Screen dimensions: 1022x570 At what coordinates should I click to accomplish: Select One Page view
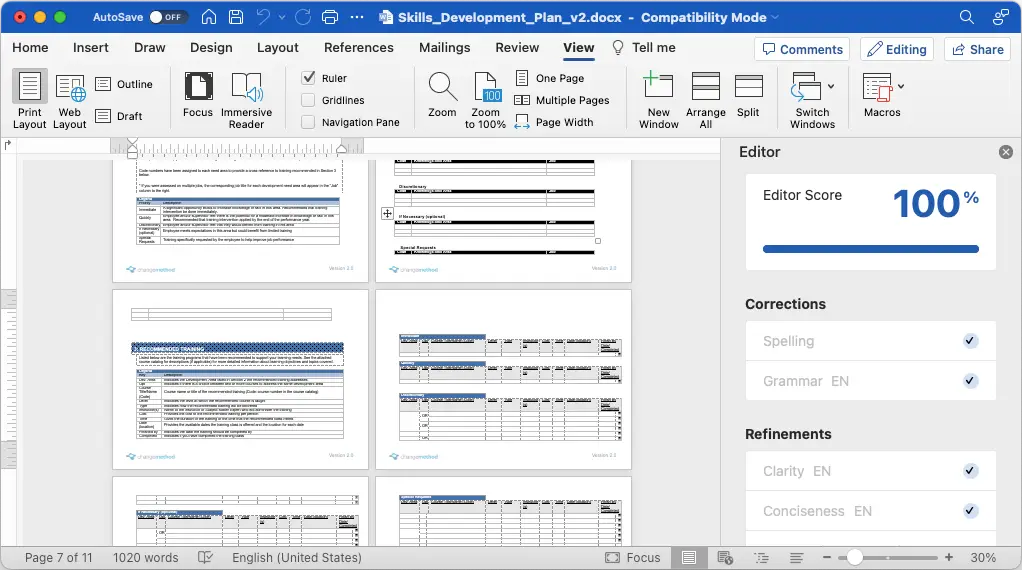pos(549,78)
